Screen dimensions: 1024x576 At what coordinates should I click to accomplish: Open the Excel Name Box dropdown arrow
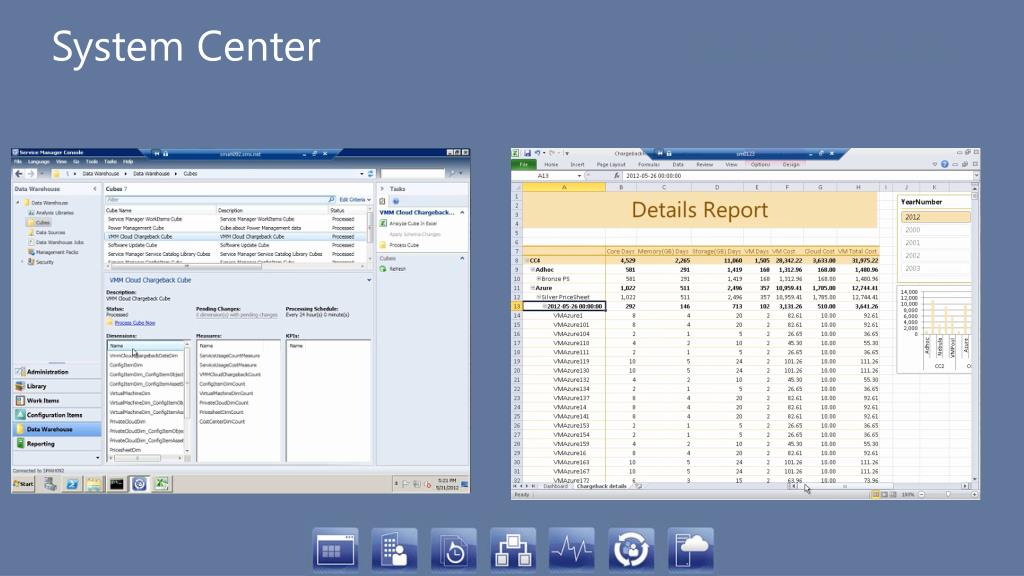tap(579, 176)
